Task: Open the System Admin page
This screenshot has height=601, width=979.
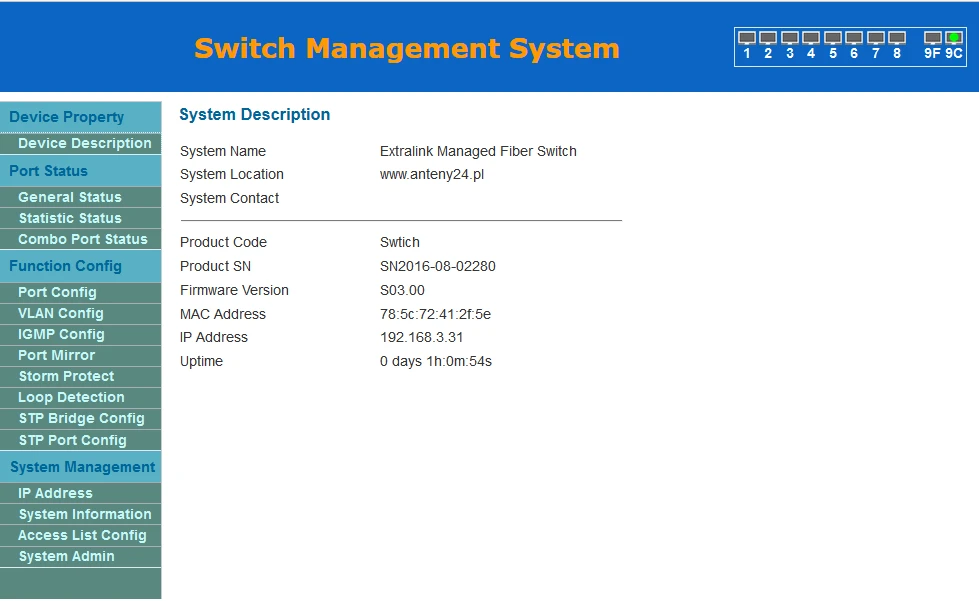Action: click(66, 556)
